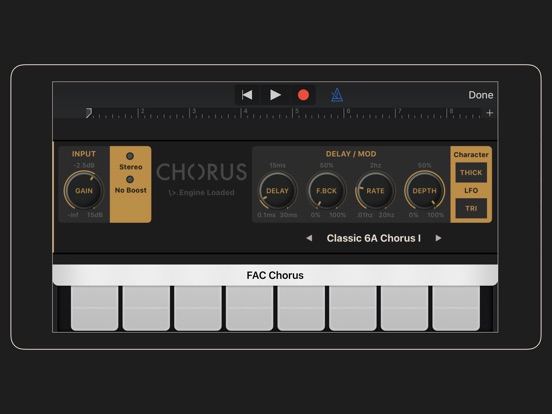Click the GAIN knob

(84, 190)
